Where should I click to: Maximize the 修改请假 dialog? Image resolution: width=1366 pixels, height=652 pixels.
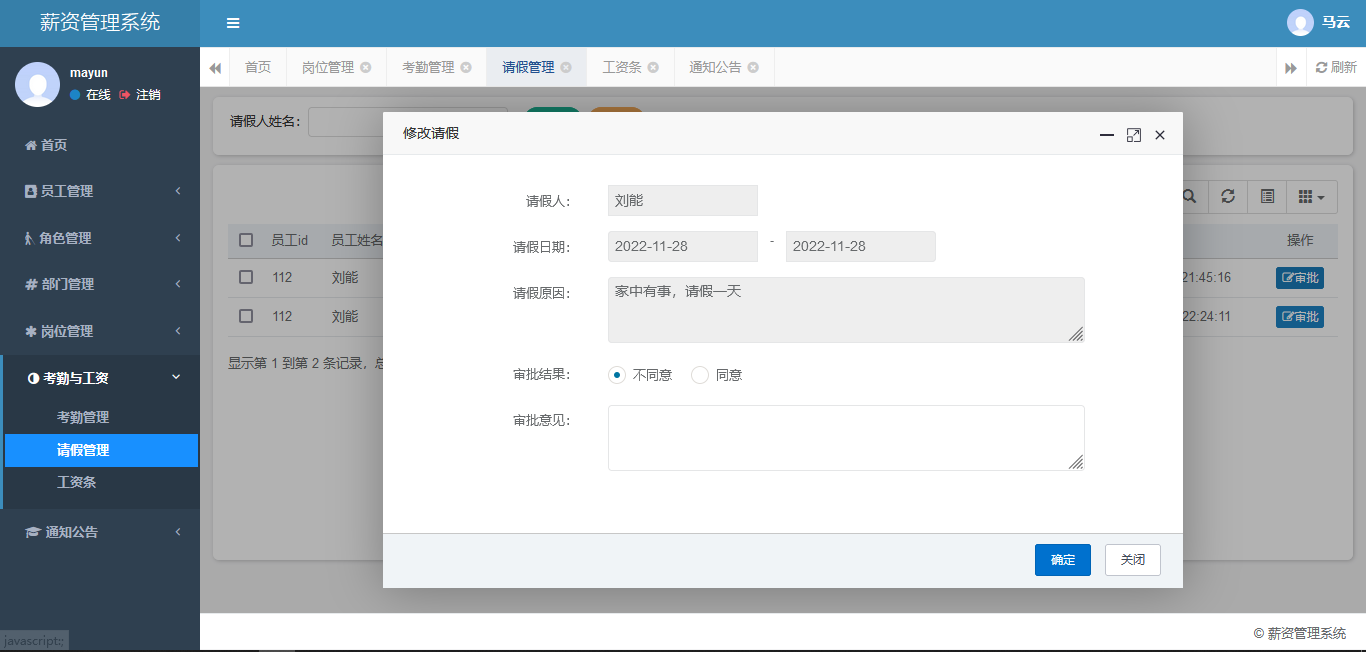[x=1133, y=135]
